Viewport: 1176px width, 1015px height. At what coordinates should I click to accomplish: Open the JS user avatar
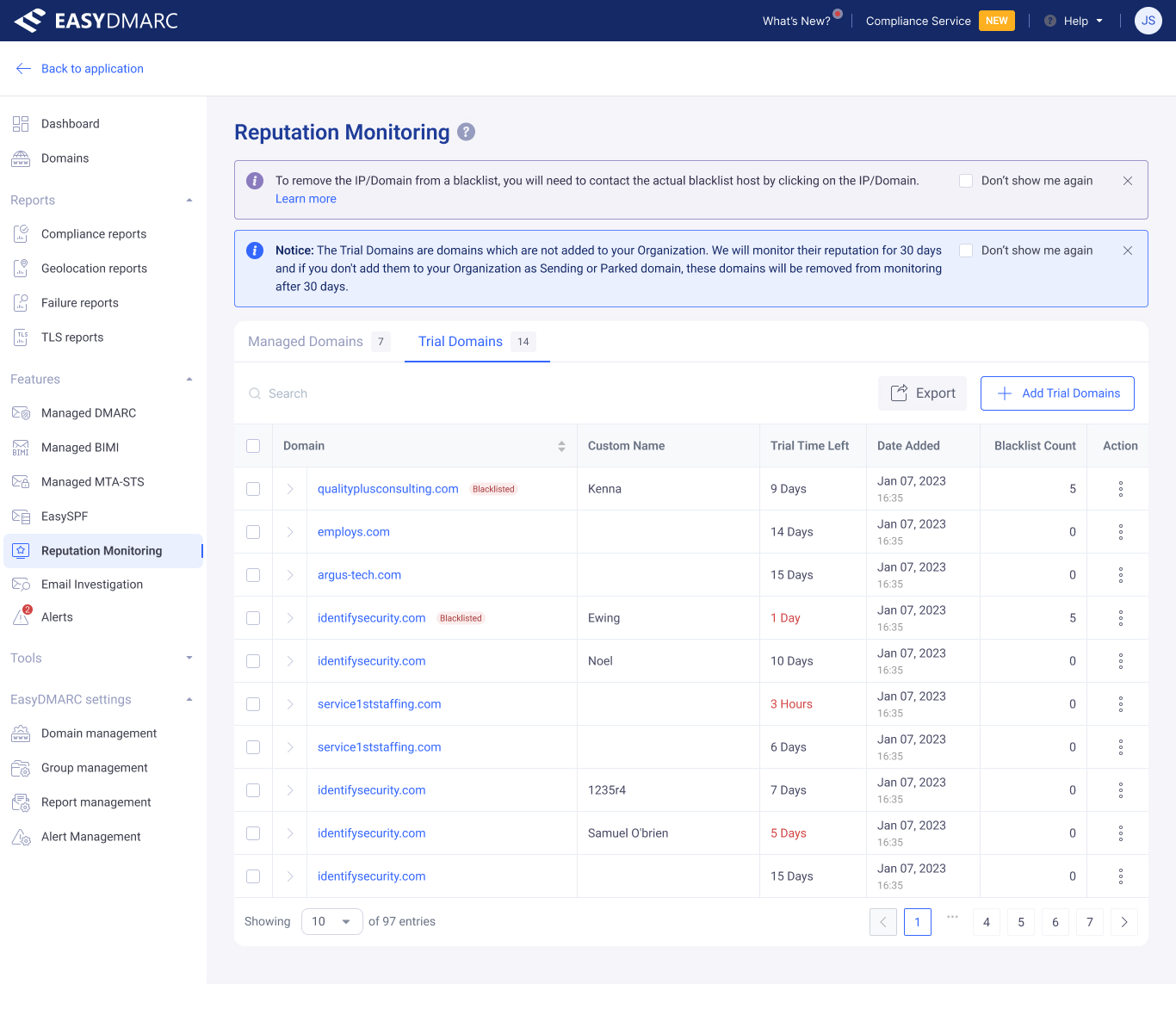point(1148,21)
